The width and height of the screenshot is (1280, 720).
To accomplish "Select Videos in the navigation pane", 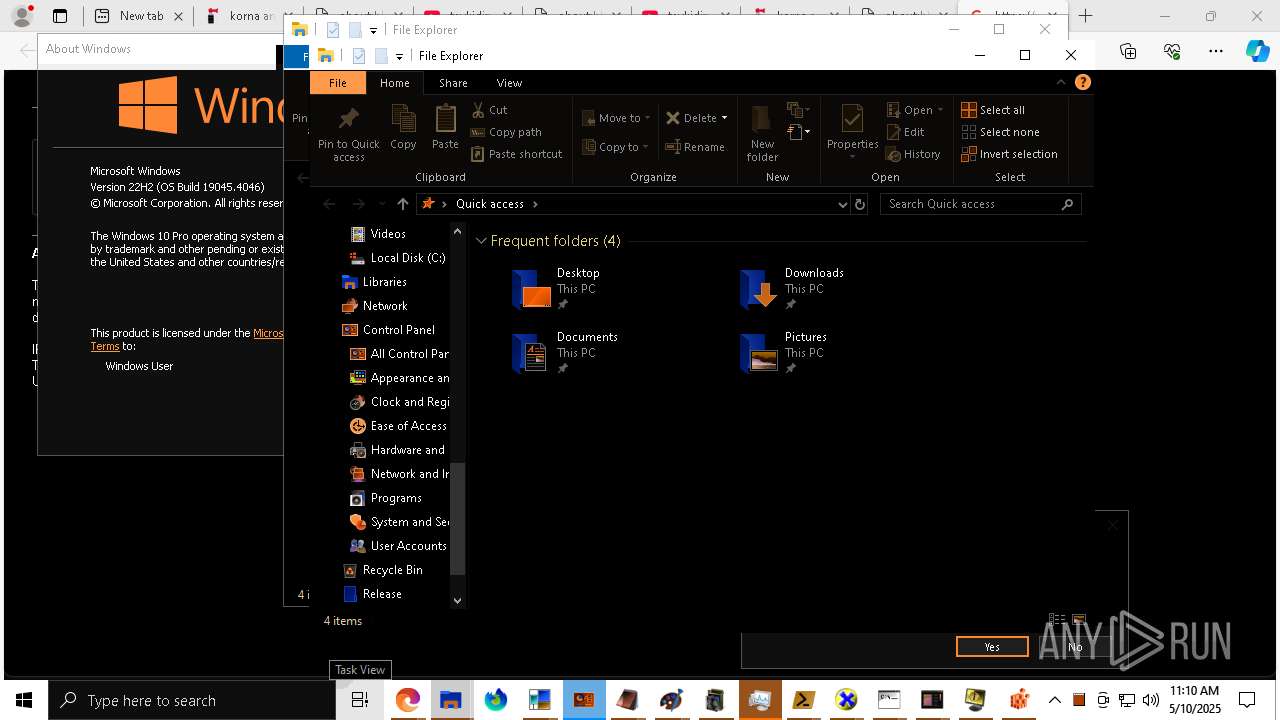I will coord(387,234).
